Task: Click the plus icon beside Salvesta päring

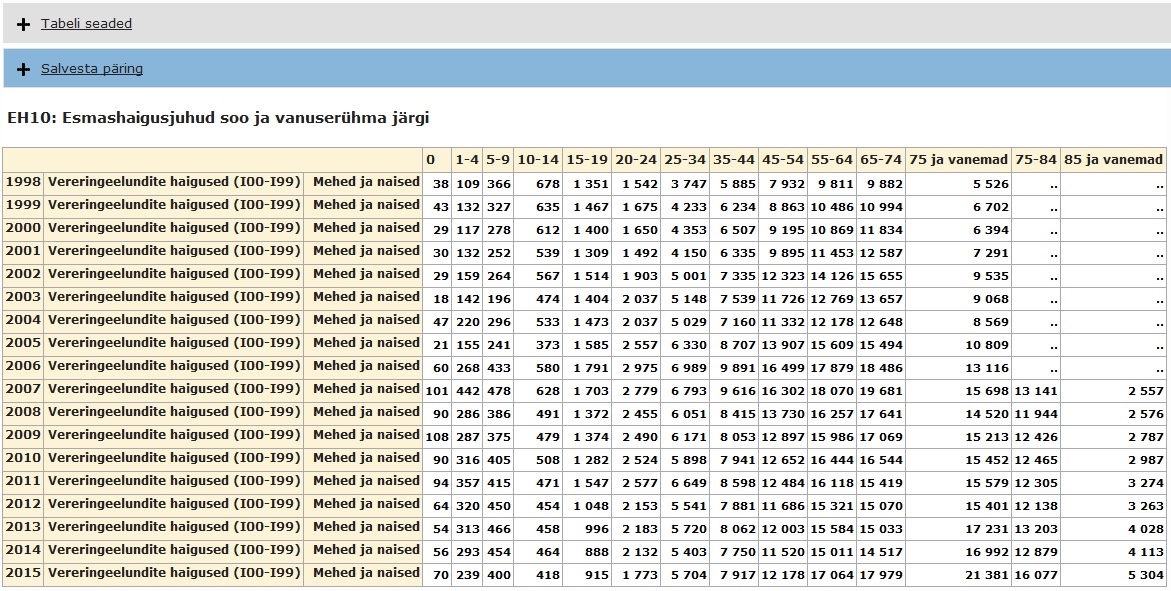Action: (24, 69)
